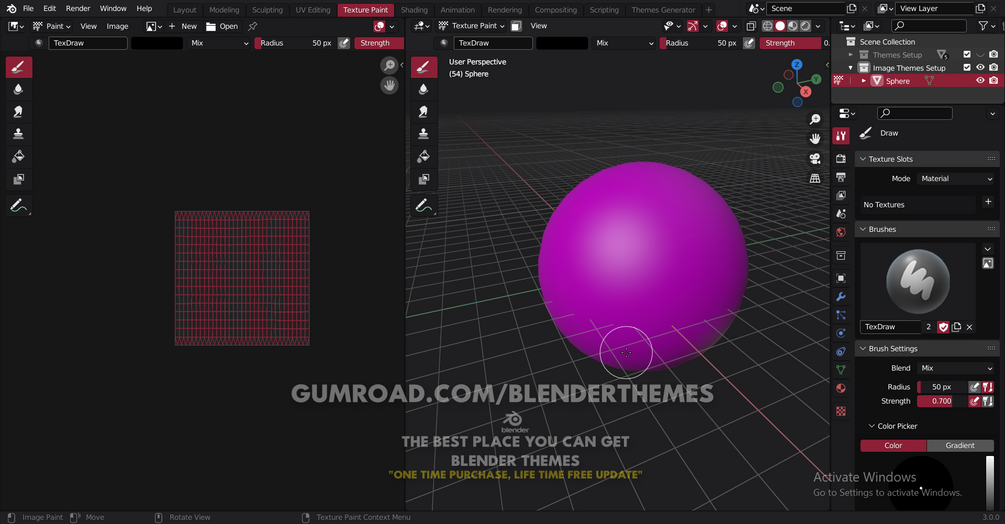Open Mode Material dropdown in Texture Slots
The height and width of the screenshot is (524, 1005).
pyautogui.click(x=956, y=179)
